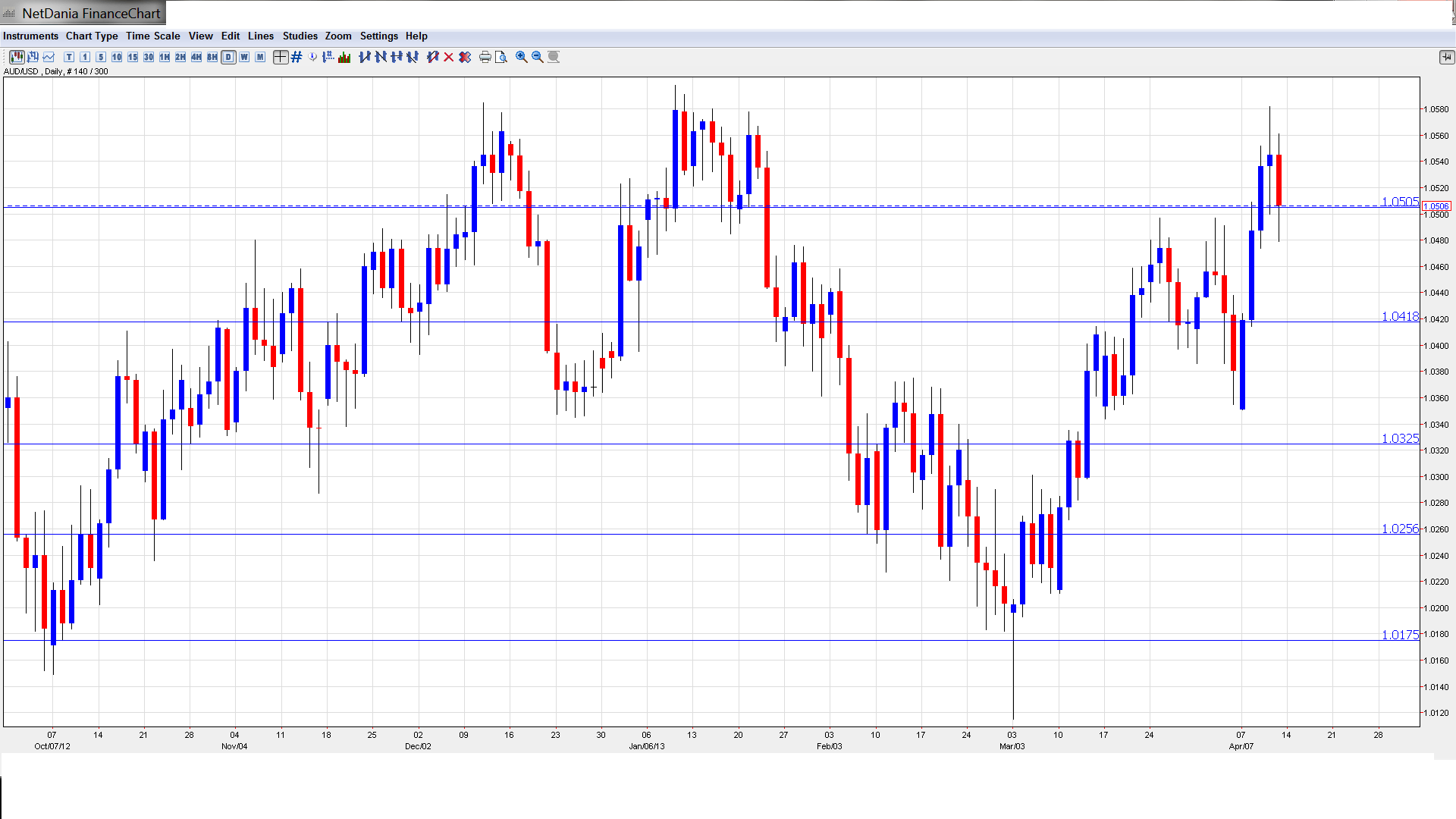
Task: Click the panel button at top right of chart
Action: pos(1446,57)
